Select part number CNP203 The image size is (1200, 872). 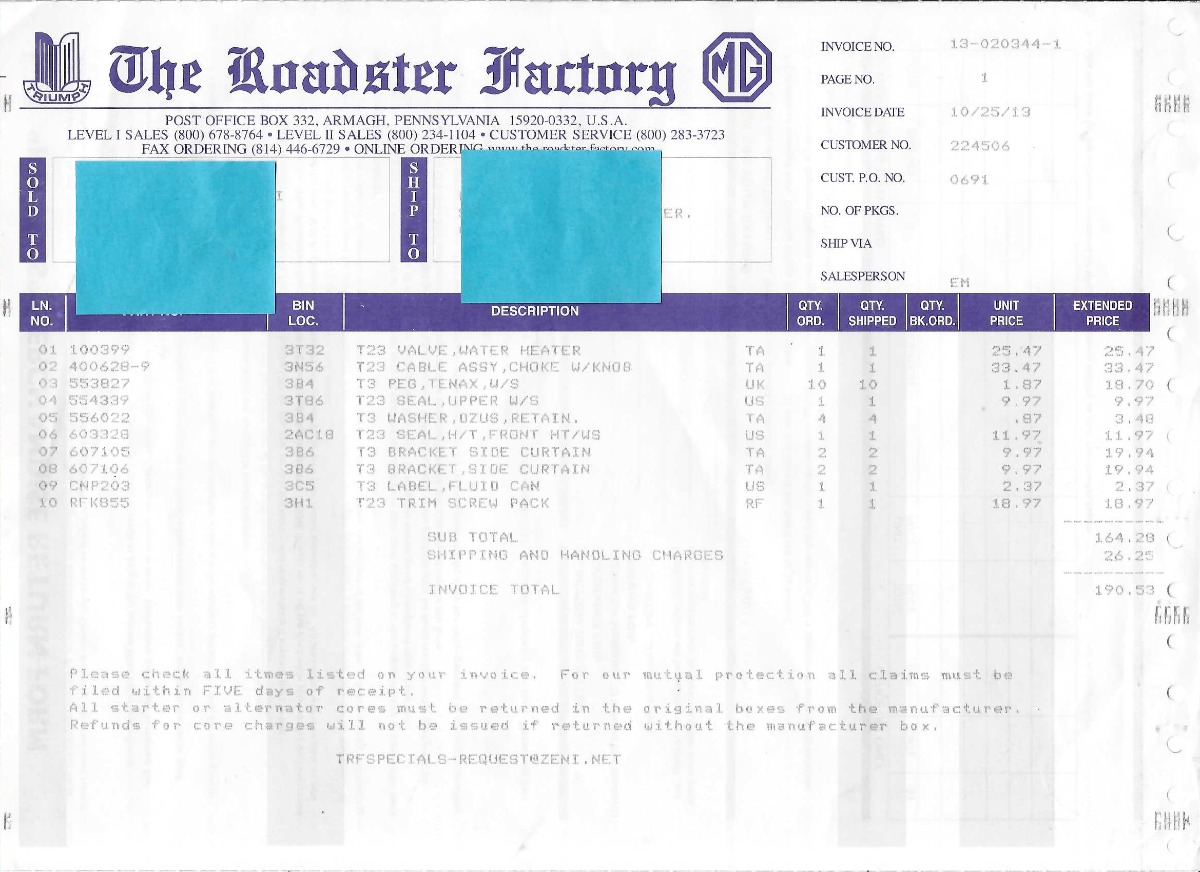tap(99, 486)
